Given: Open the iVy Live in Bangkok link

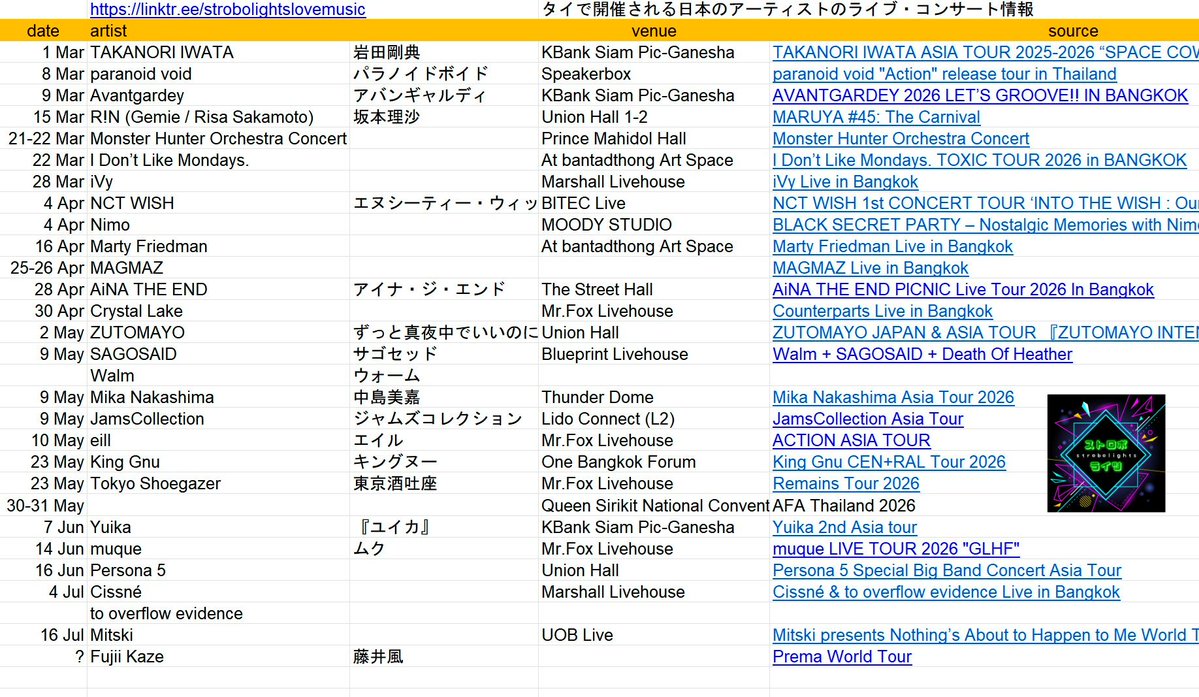Looking at the screenshot, I should click(845, 181).
